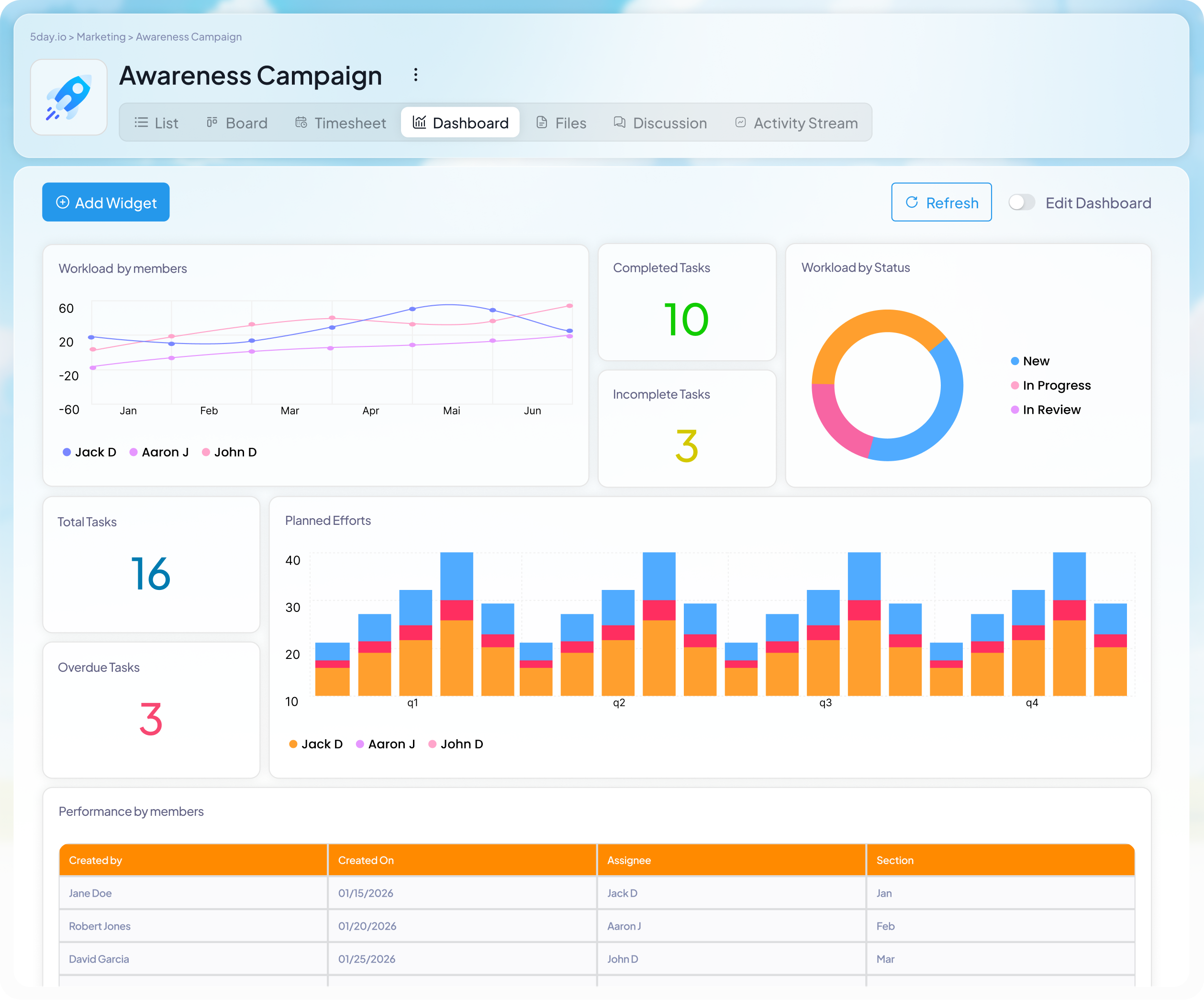
Task: Click the Section column header
Action: tap(1001, 860)
